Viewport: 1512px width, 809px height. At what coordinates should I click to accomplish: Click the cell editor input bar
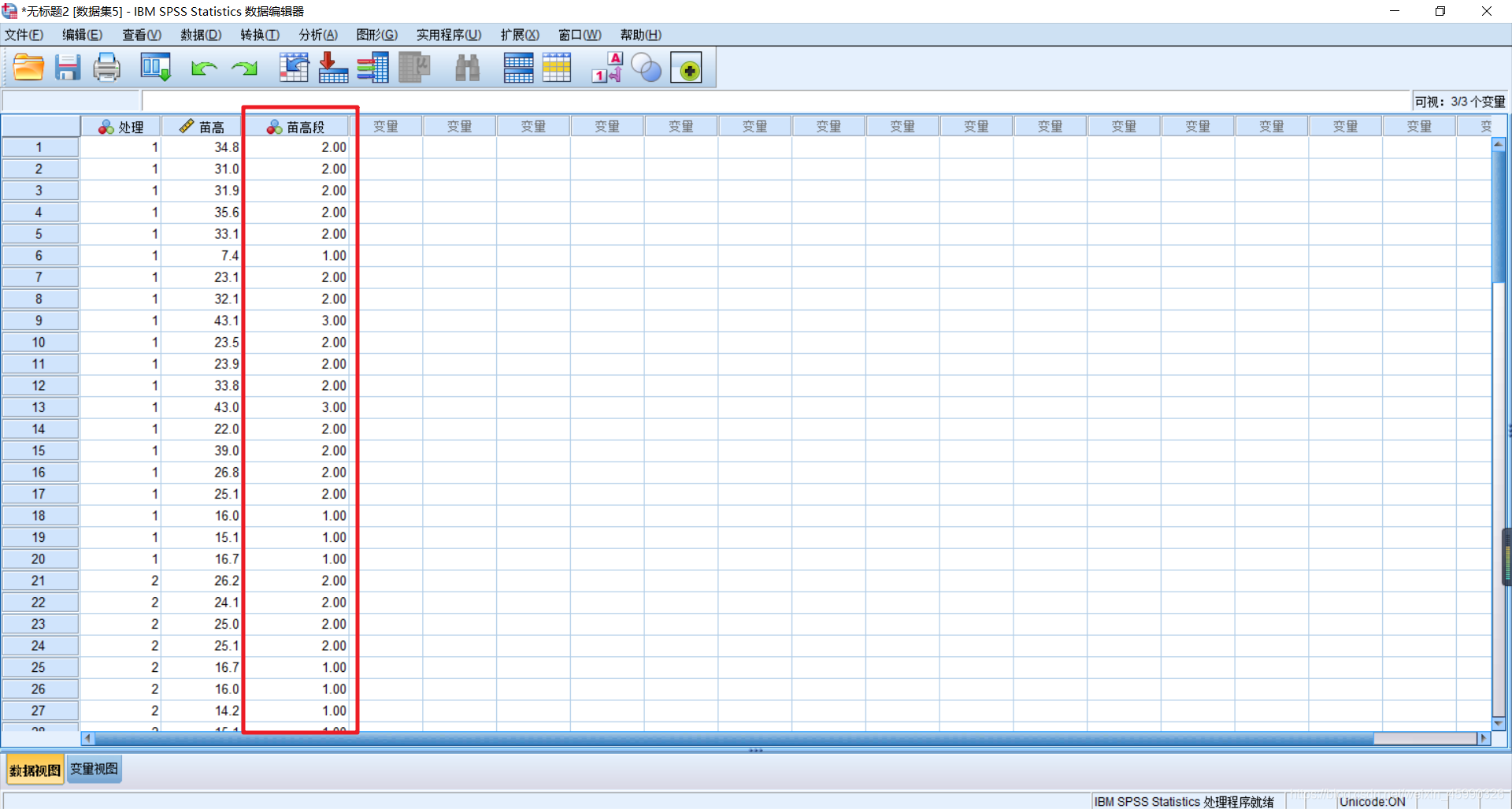pos(776,101)
